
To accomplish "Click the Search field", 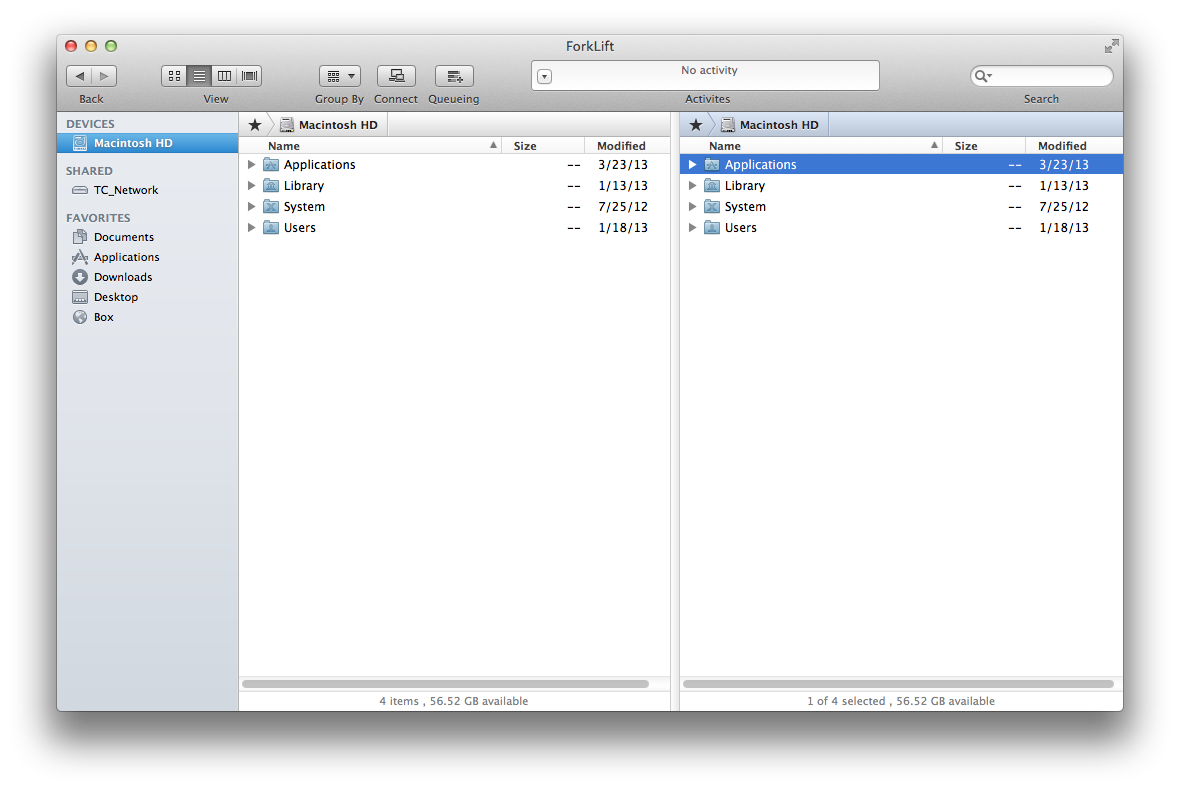I will tap(1042, 76).
